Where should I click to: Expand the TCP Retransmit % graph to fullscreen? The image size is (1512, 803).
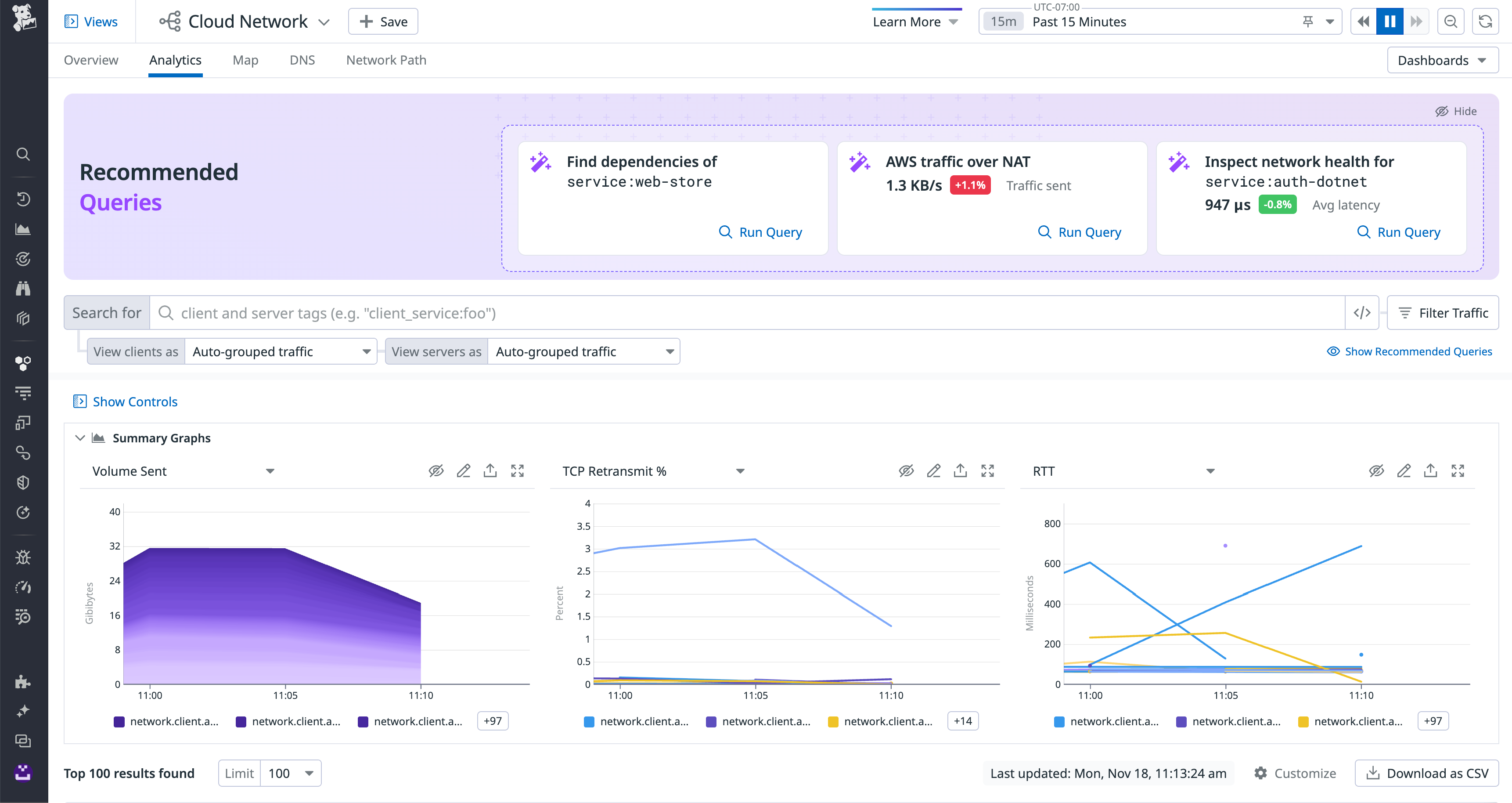coord(987,470)
